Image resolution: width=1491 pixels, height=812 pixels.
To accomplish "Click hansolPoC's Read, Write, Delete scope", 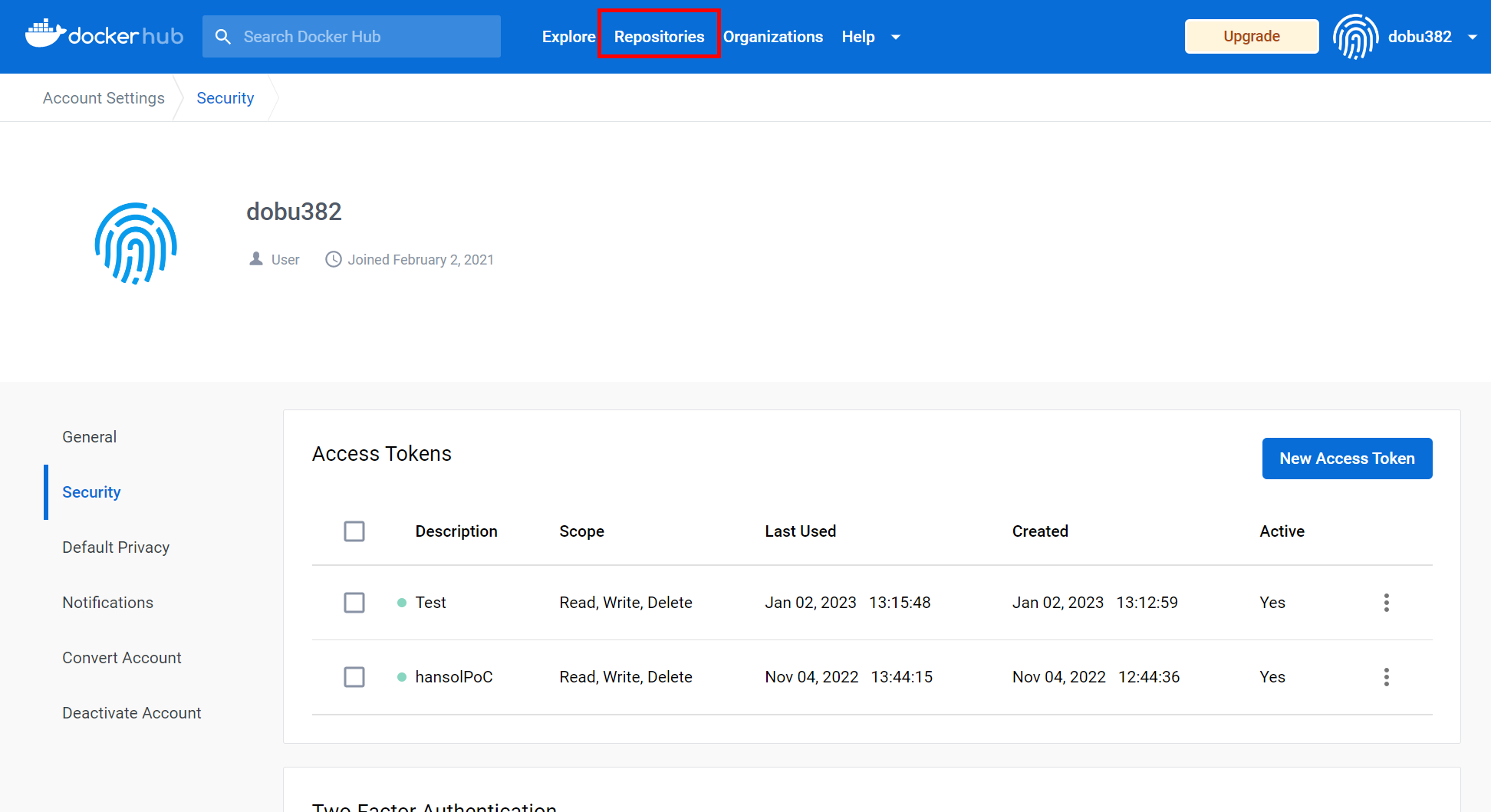I will 626,677.
